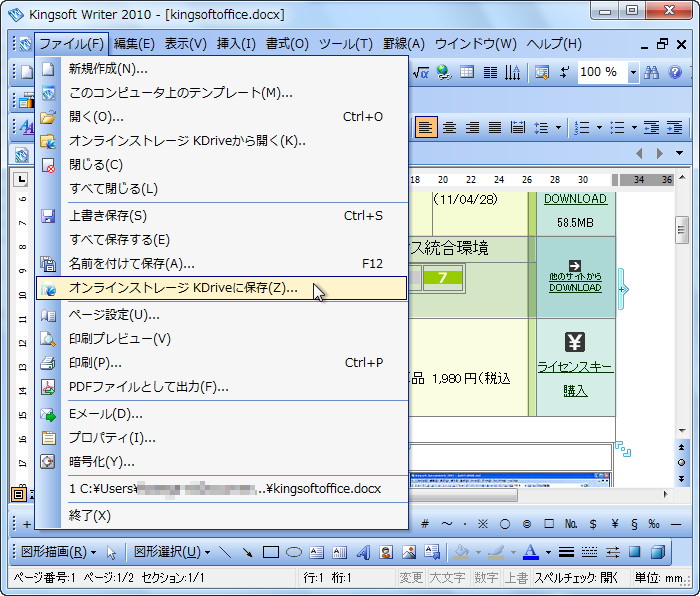Expand font color dropdown arrow
The height and width of the screenshot is (596, 700).
click(x=548, y=553)
